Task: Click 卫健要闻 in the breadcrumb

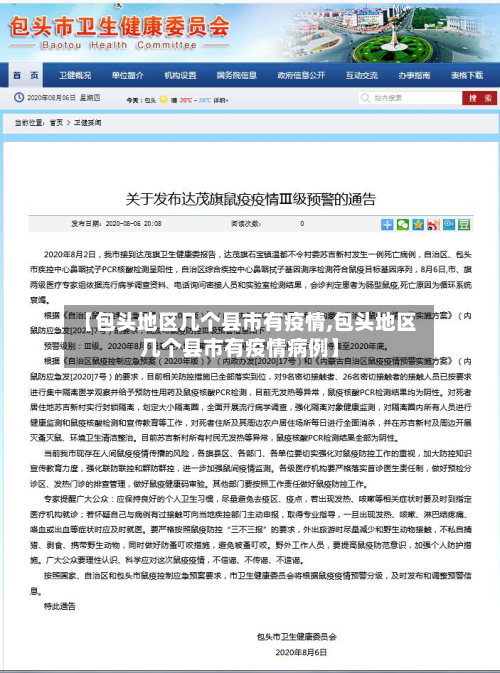Action: coord(87,123)
